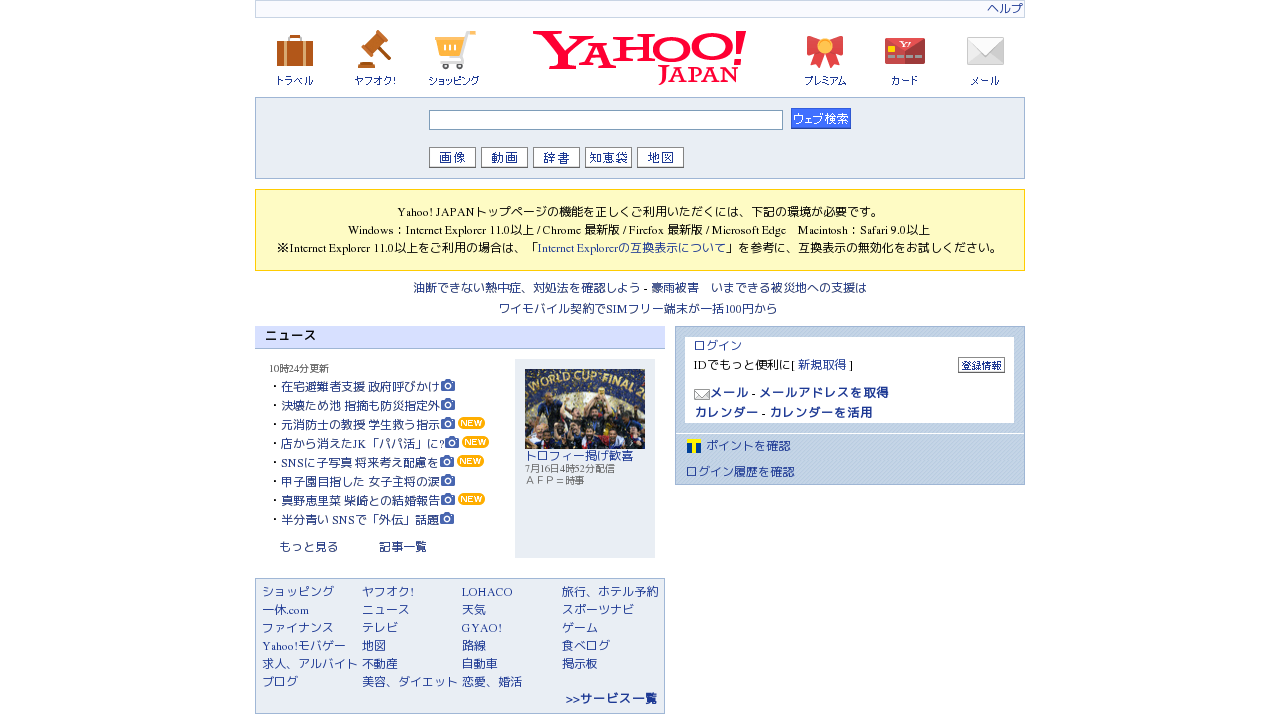Screen dimensions: 1280x720
Task: Select the 地図 search tab
Action: (x=660, y=157)
